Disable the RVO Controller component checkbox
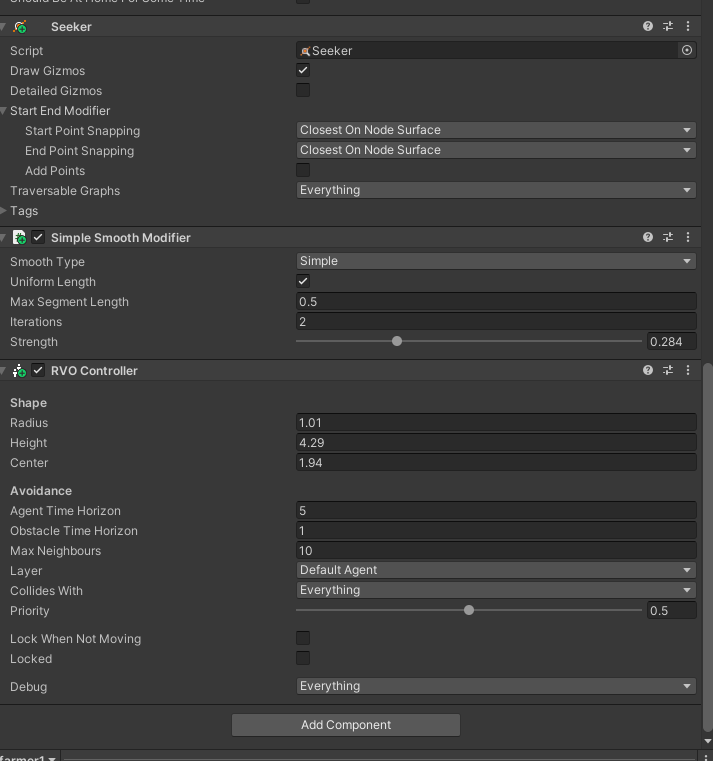The height and width of the screenshot is (761, 713). click(x=38, y=371)
